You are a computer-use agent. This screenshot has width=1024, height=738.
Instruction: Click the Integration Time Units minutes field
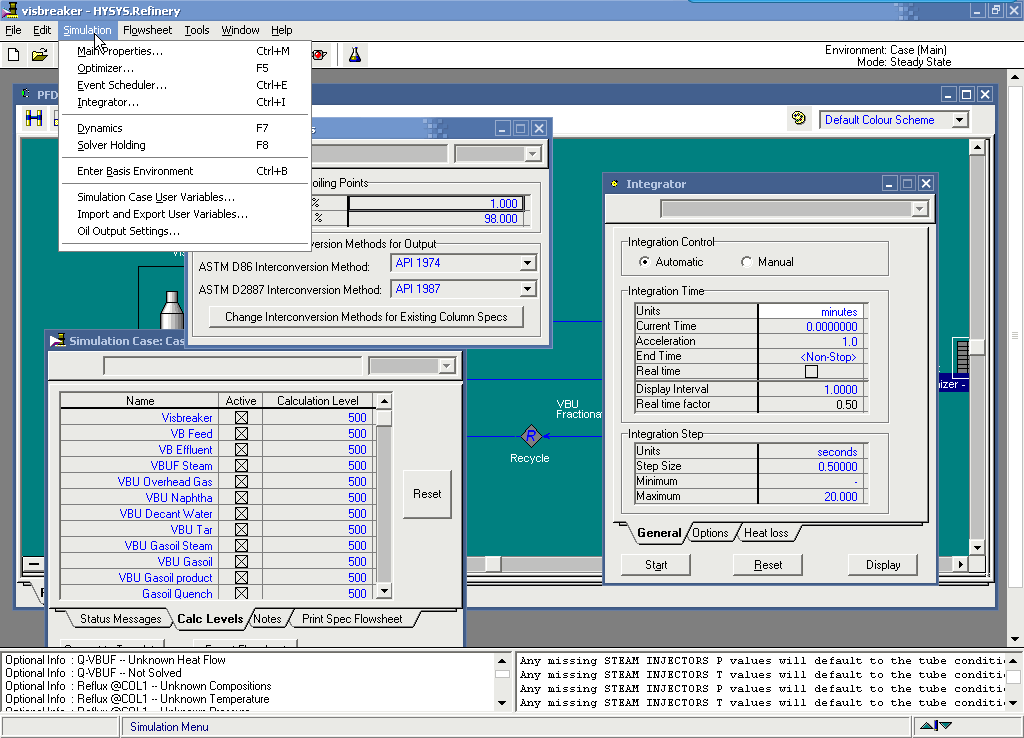(812, 312)
